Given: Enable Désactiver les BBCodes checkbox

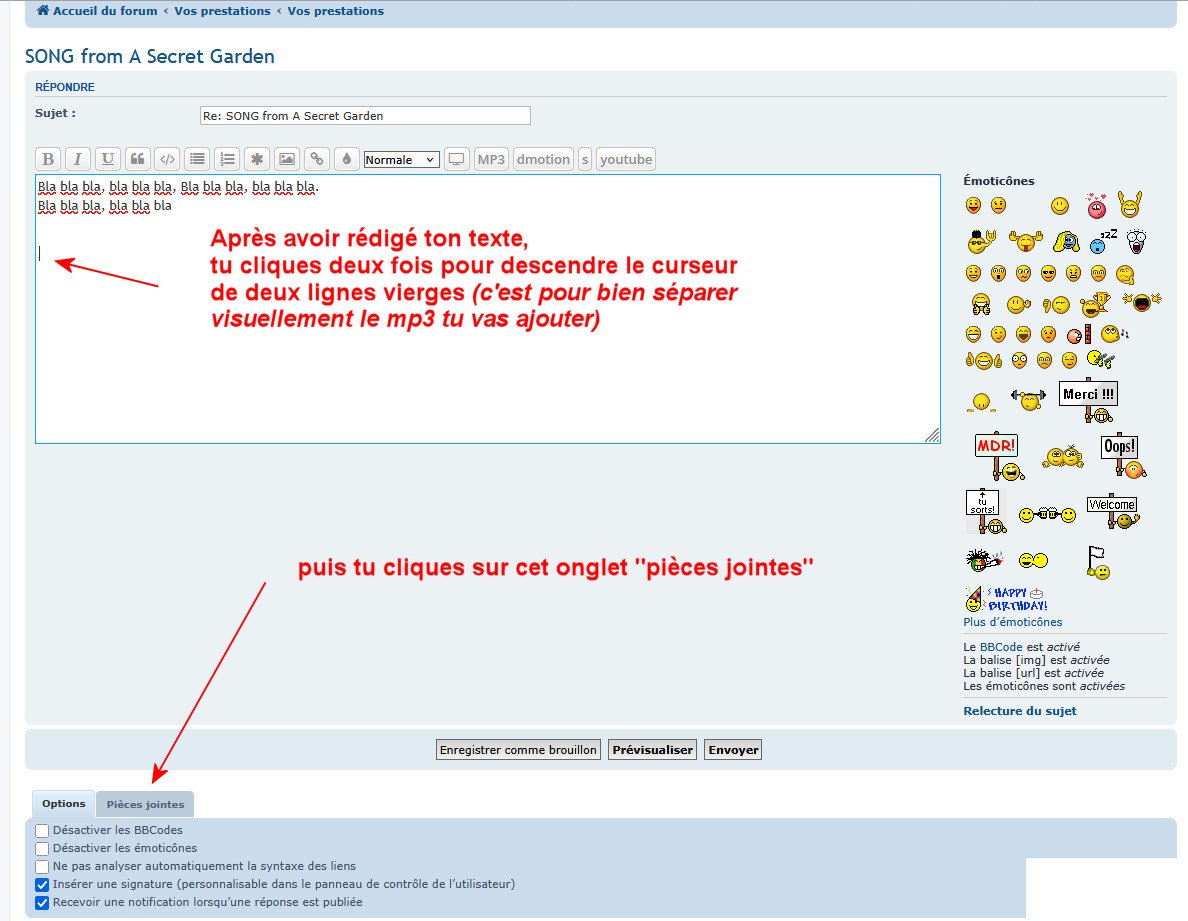Looking at the screenshot, I should tap(42, 830).
